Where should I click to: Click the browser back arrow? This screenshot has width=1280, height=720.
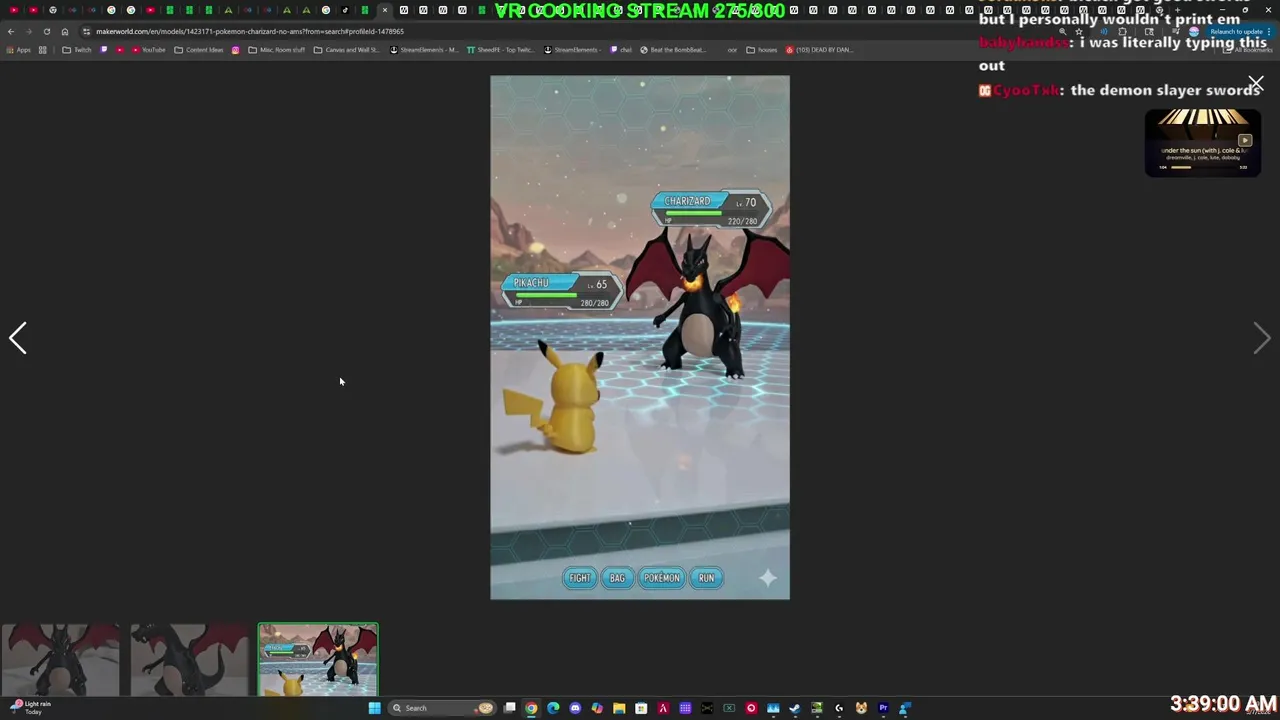11,31
